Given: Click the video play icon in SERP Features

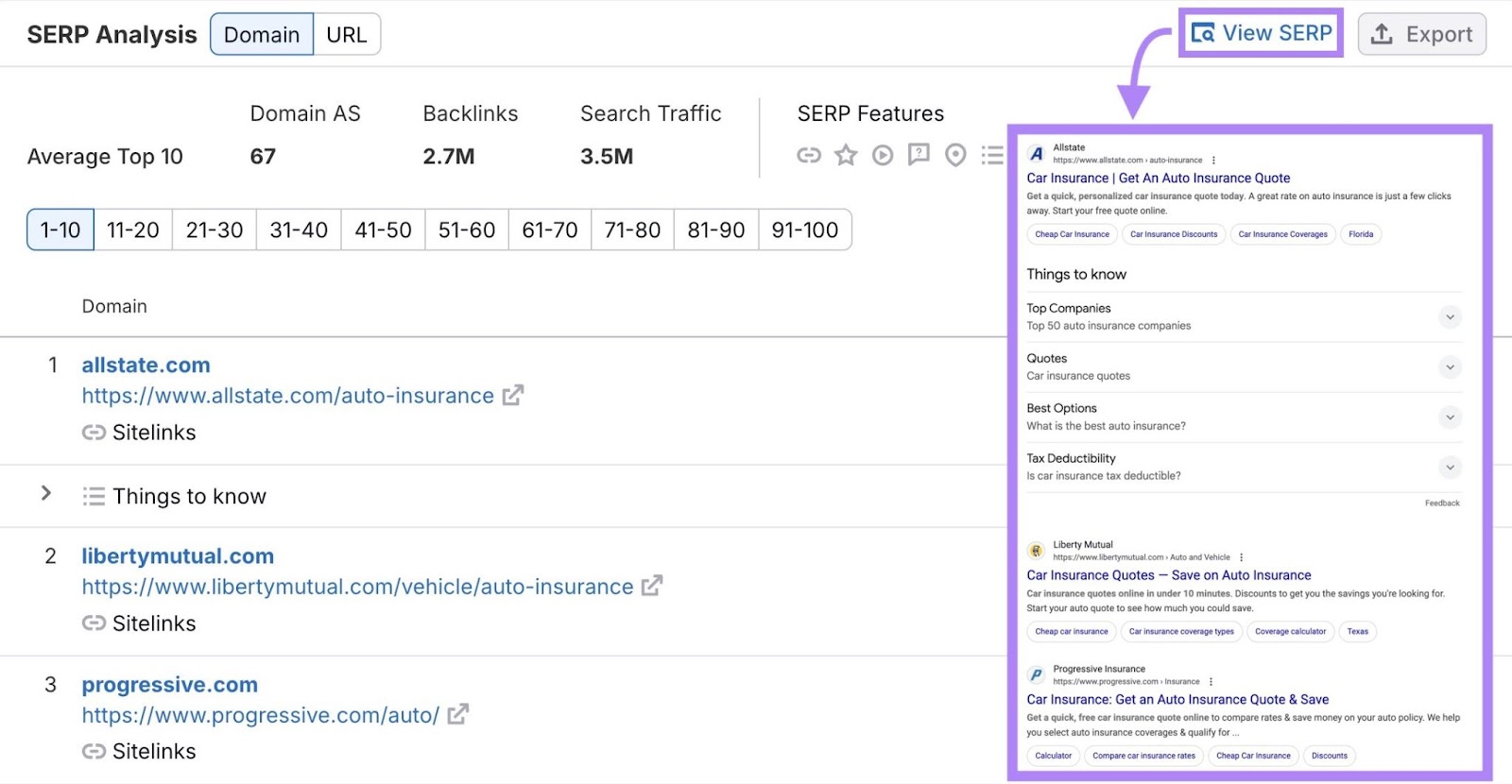Looking at the screenshot, I should click(x=882, y=155).
